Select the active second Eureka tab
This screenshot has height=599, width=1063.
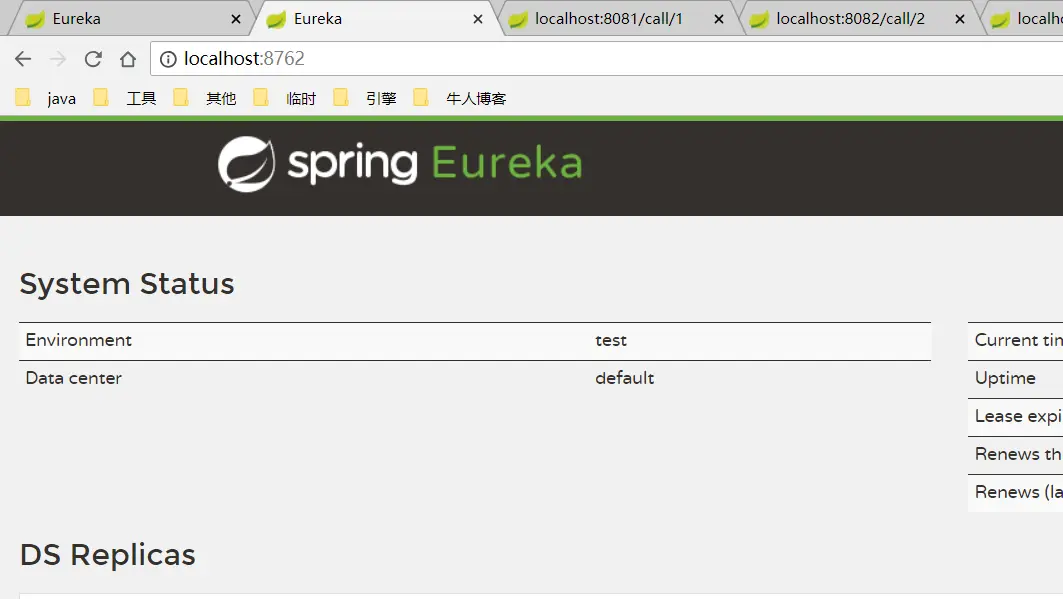tap(372, 19)
